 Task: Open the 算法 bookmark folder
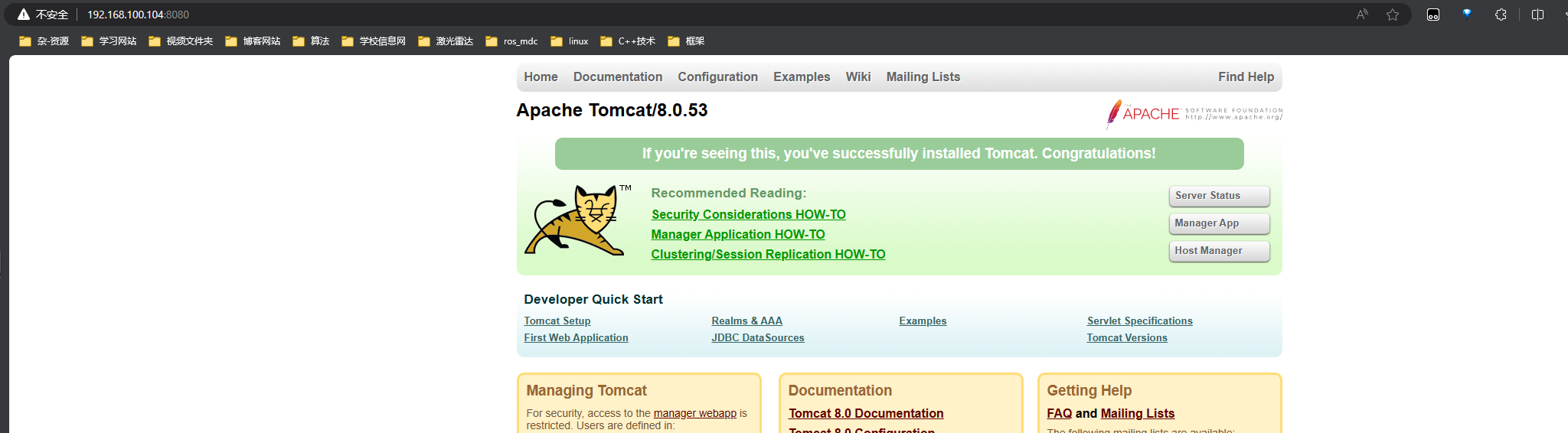pyautogui.click(x=311, y=41)
